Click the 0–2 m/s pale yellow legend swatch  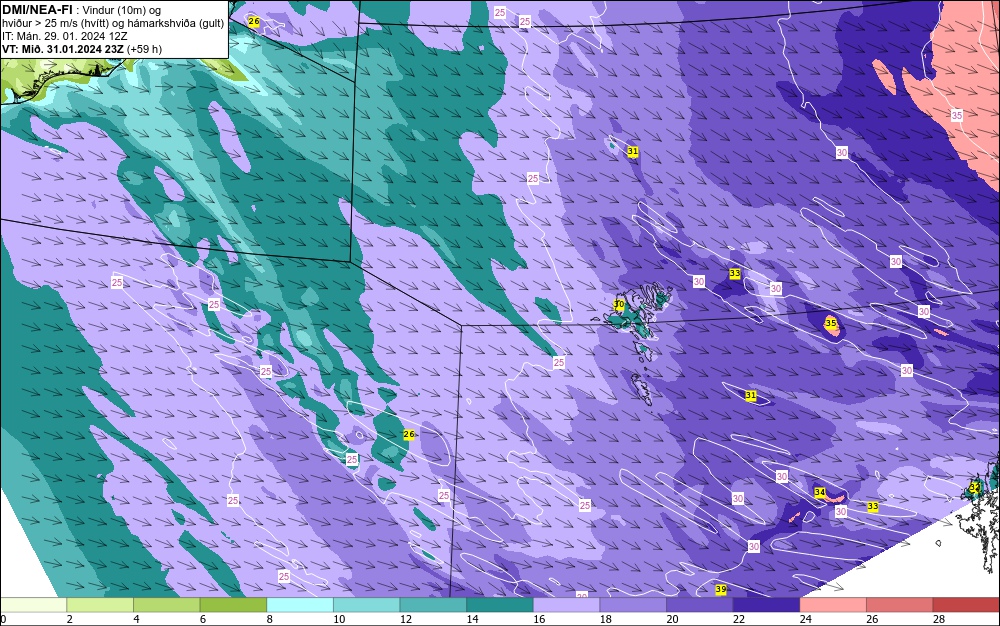pyautogui.click(x=33, y=604)
